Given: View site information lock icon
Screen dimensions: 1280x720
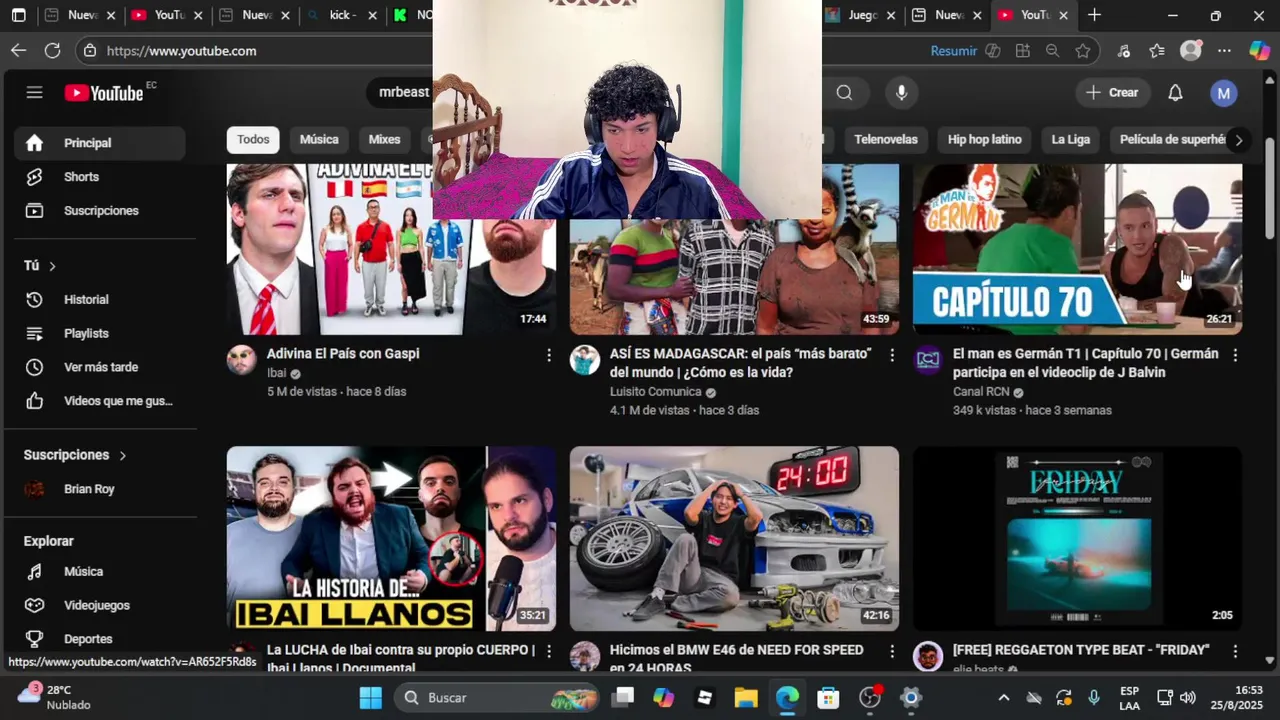Looking at the screenshot, I should 90,50.
